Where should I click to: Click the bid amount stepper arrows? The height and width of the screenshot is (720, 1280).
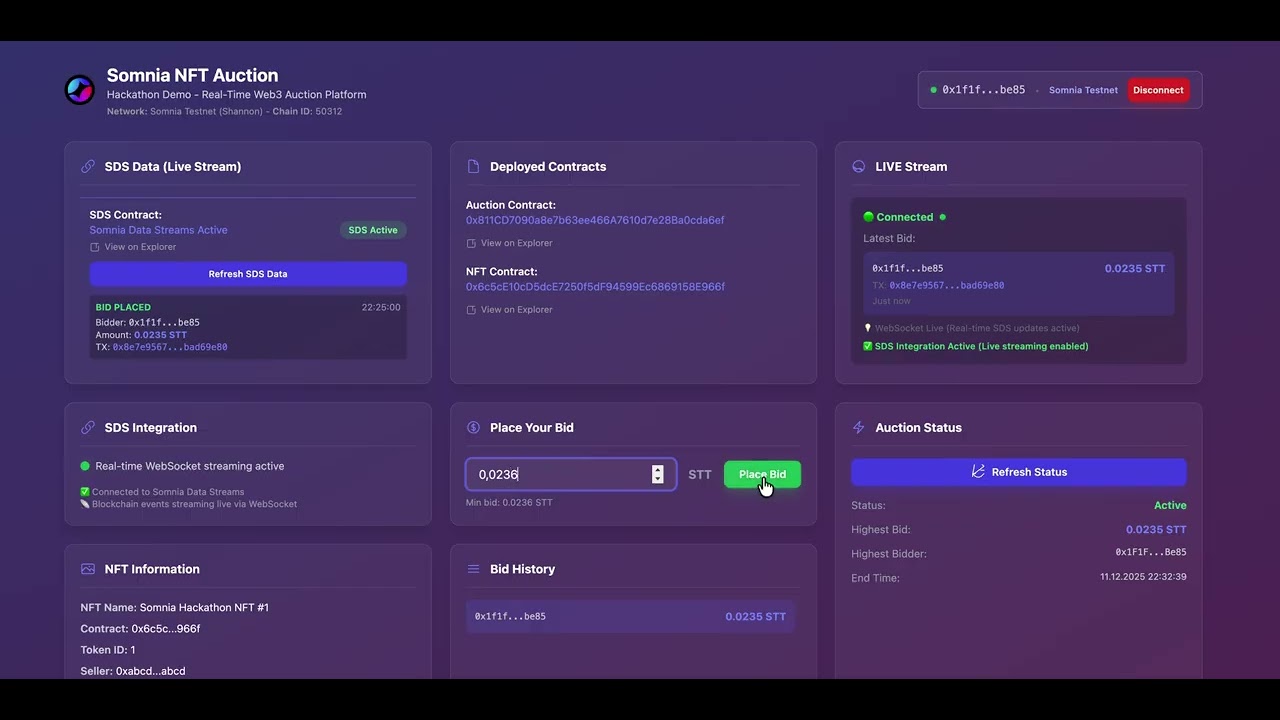click(x=657, y=475)
